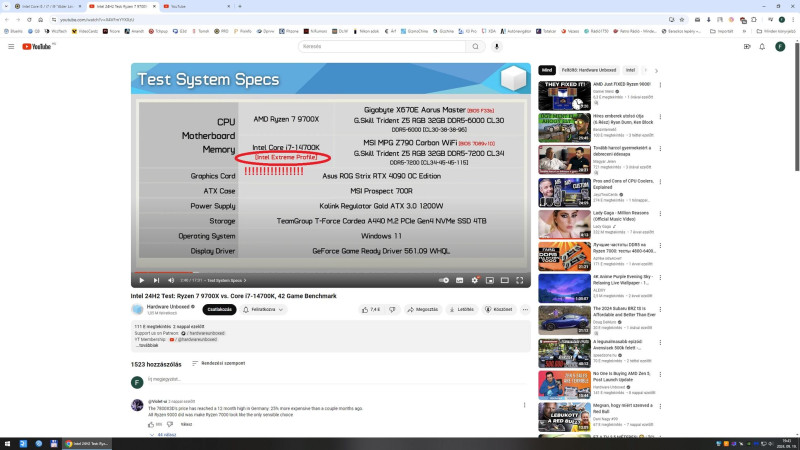Switch to the YouTube browser tab

[x=196, y=6]
